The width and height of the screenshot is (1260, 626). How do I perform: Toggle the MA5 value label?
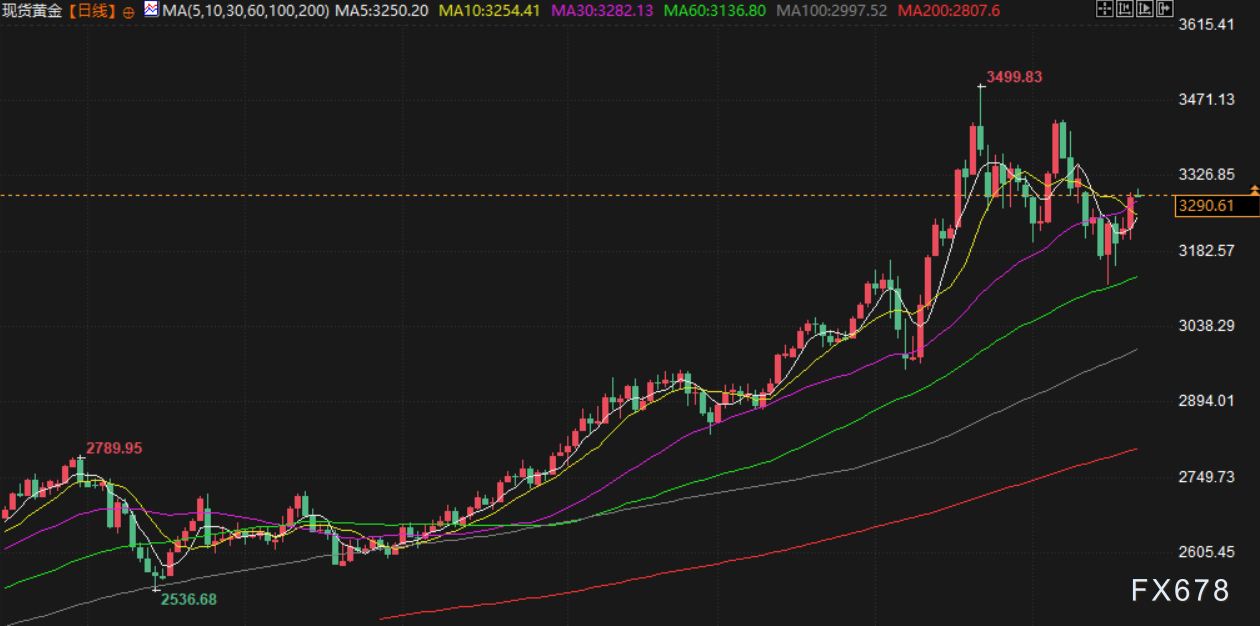pyautogui.click(x=383, y=11)
